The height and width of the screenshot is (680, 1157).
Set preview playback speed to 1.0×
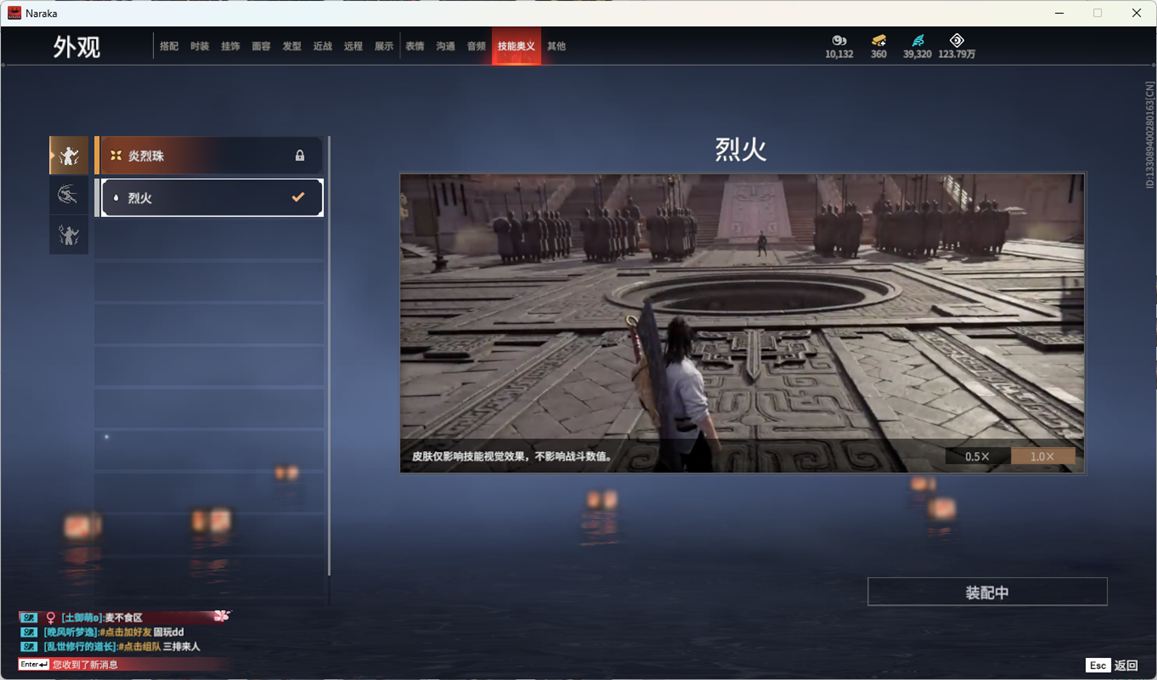coord(1042,456)
